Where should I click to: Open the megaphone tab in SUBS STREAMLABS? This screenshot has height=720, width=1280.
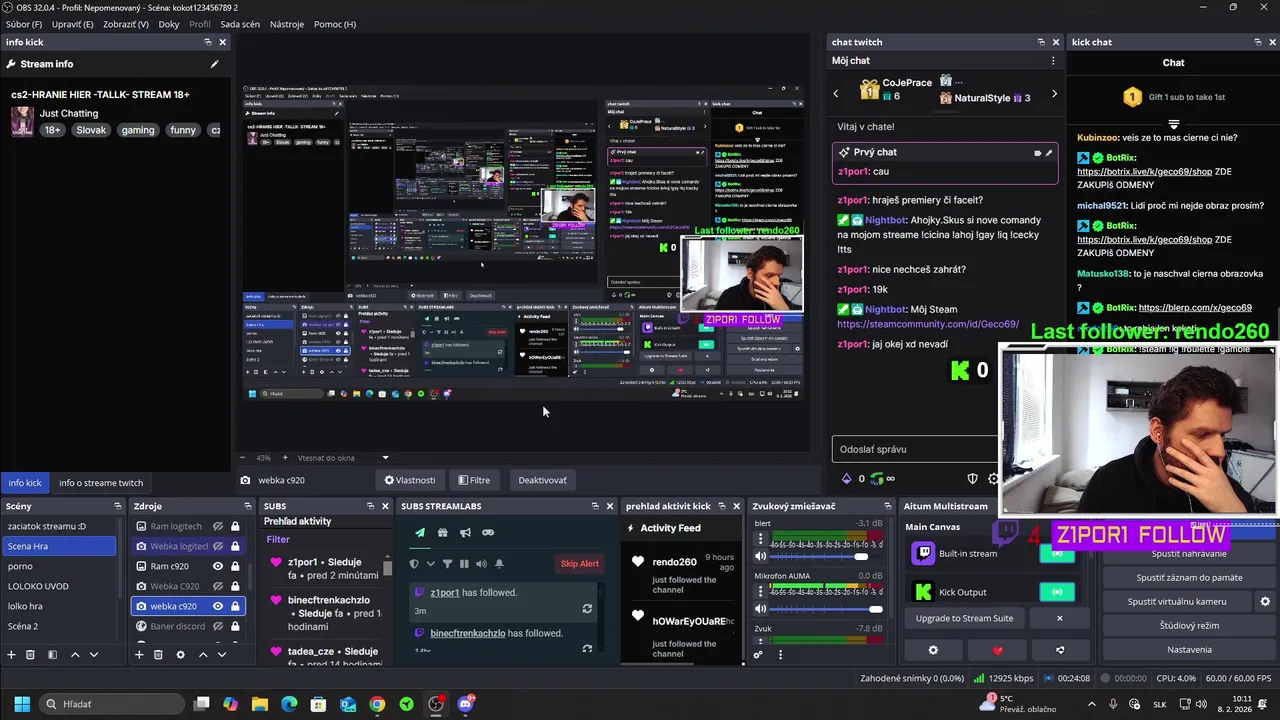[465, 532]
